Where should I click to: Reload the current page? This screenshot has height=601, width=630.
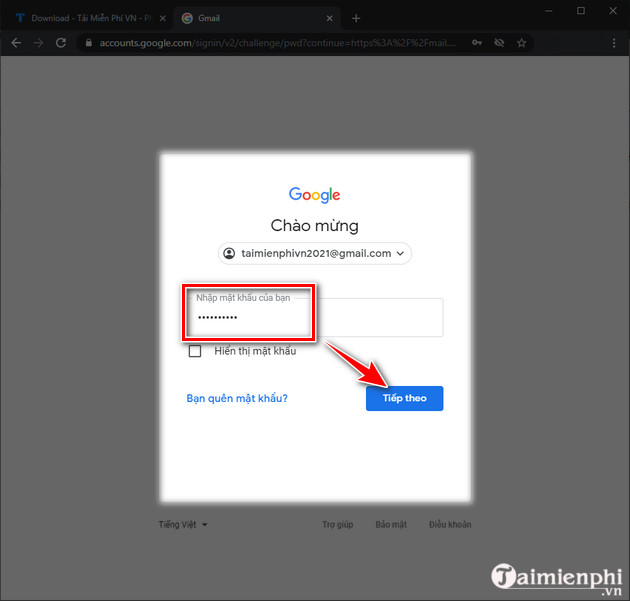61,43
